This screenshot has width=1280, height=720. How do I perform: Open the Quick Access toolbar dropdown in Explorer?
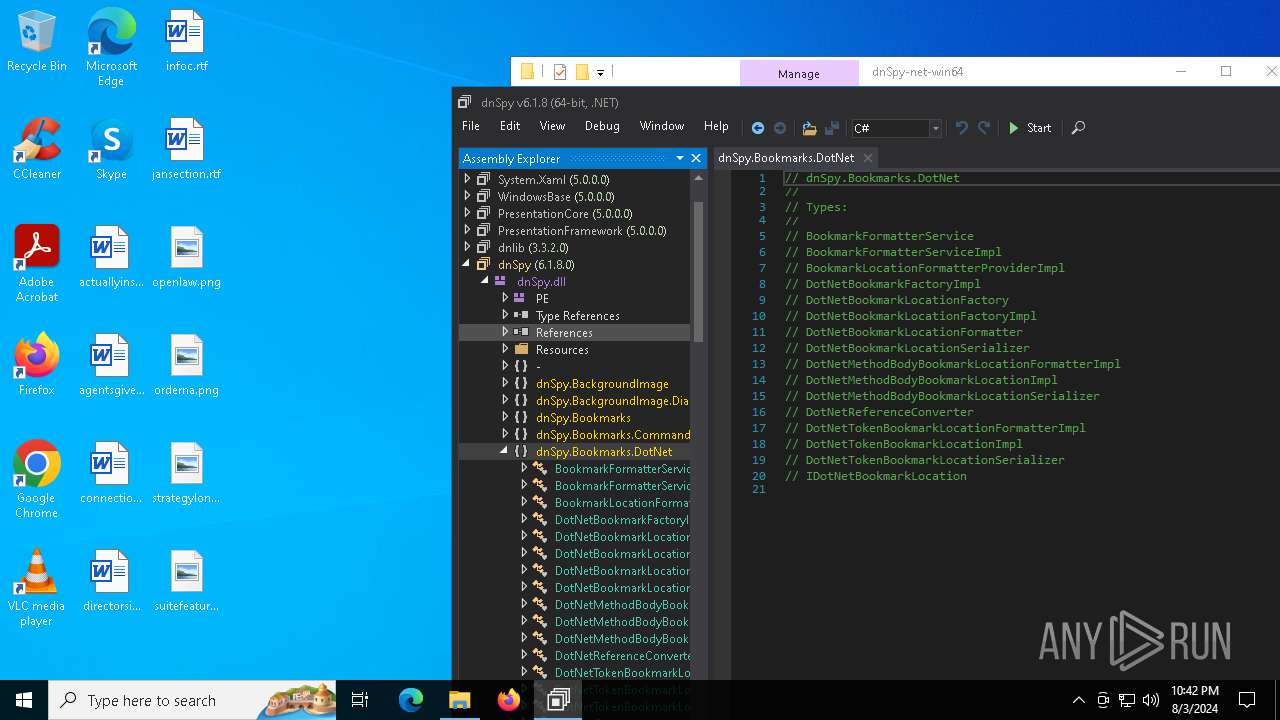[x=600, y=72]
